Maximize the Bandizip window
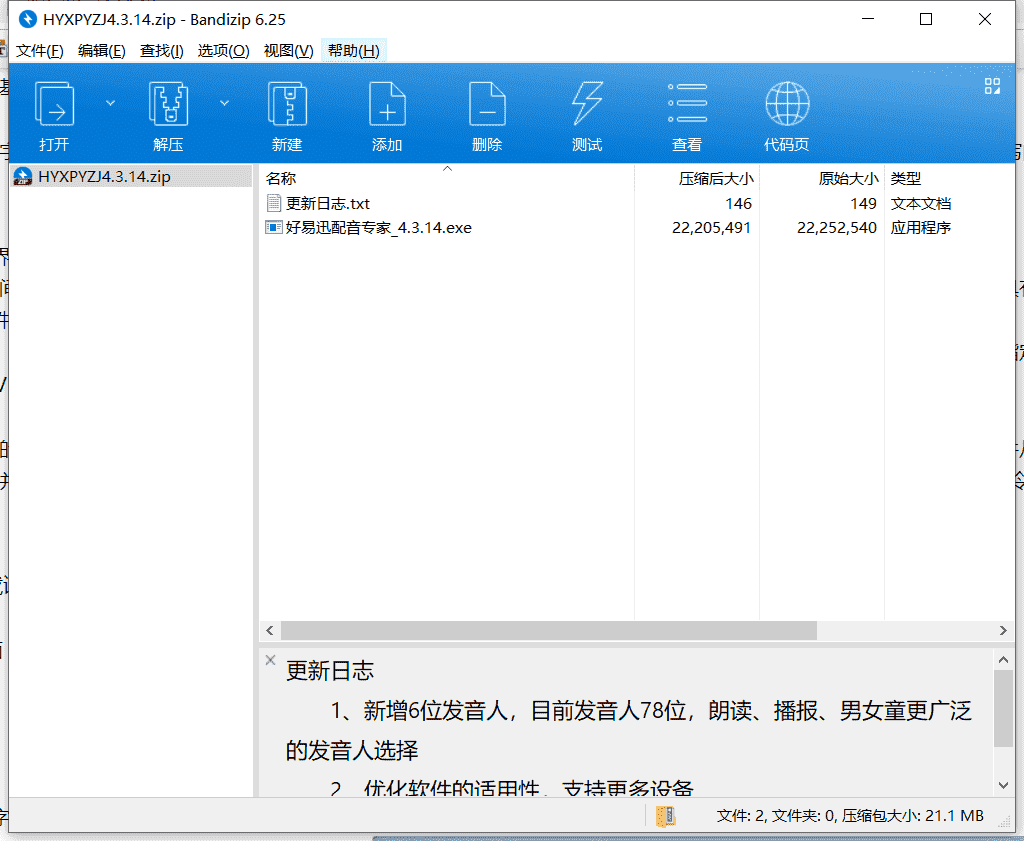Viewport: 1024px width, 841px height. tap(926, 19)
